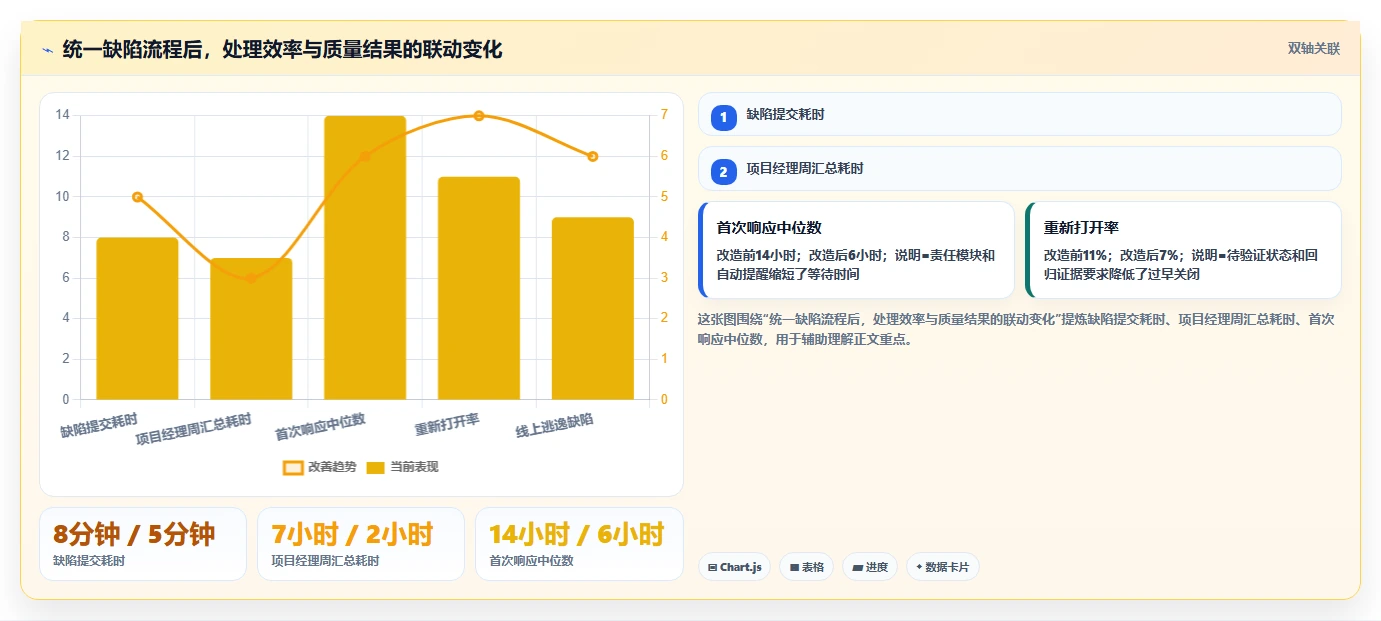Click the 首次响应中位数 axis label under chart

(320, 427)
